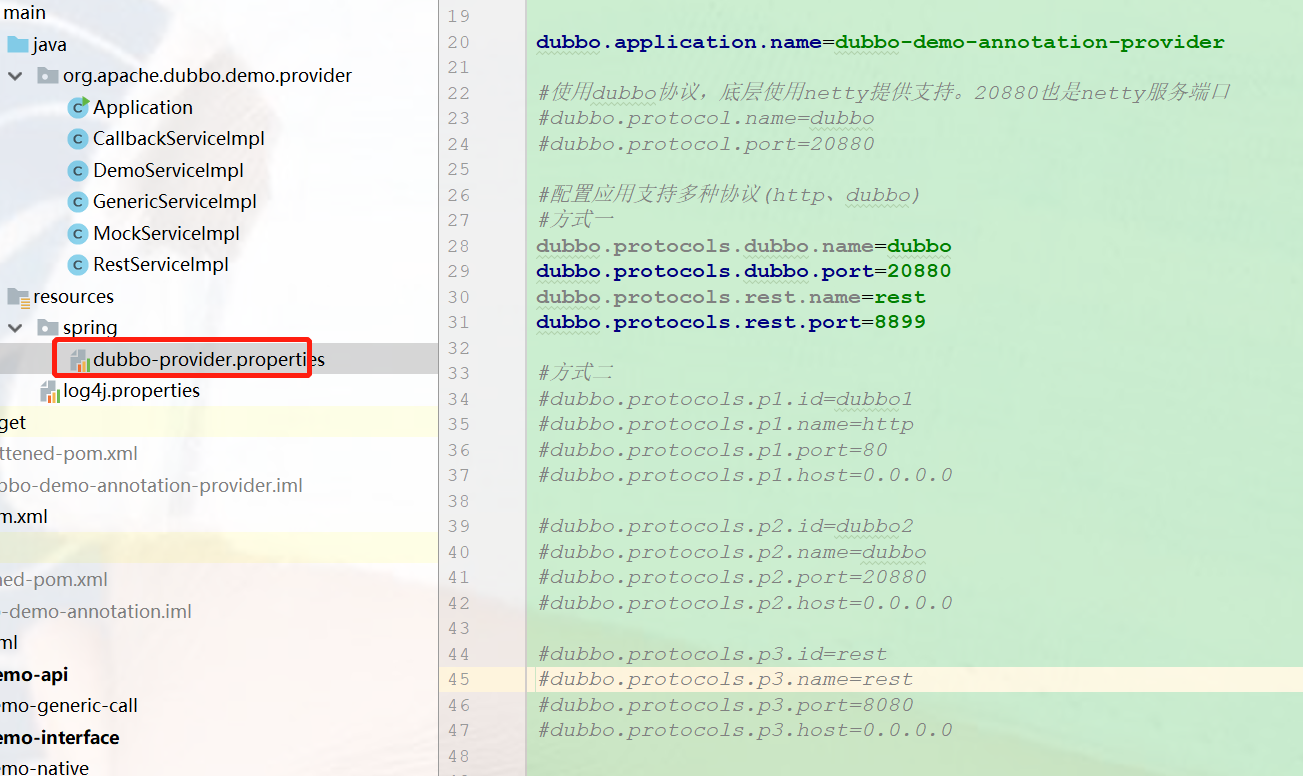The image size is (1303, 776).
Task: Click the dubbo.protocols.p2.port=20880 comment
Action: click(x=732, y=577)
